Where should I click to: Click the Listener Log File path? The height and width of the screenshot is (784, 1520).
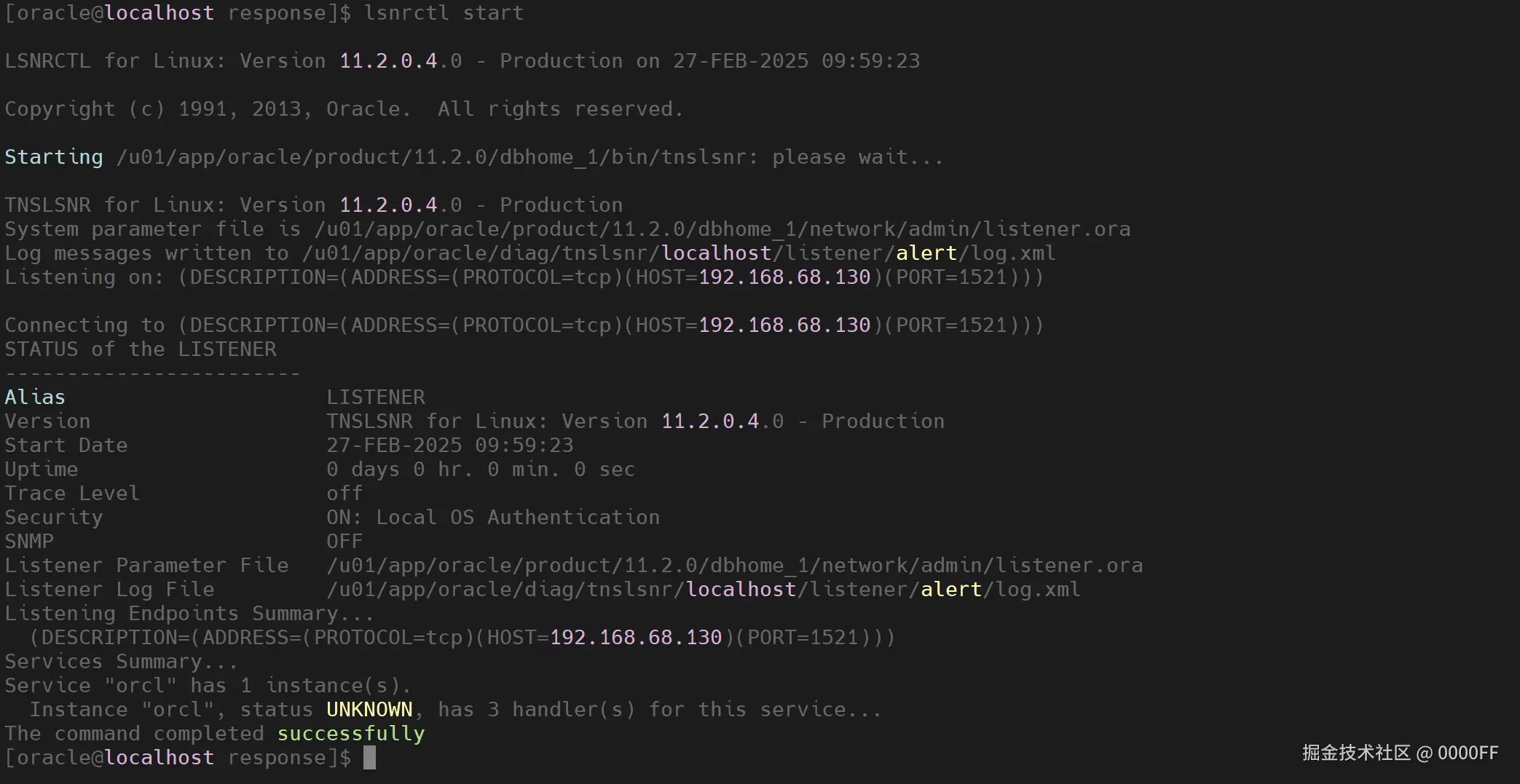(703, 590)
